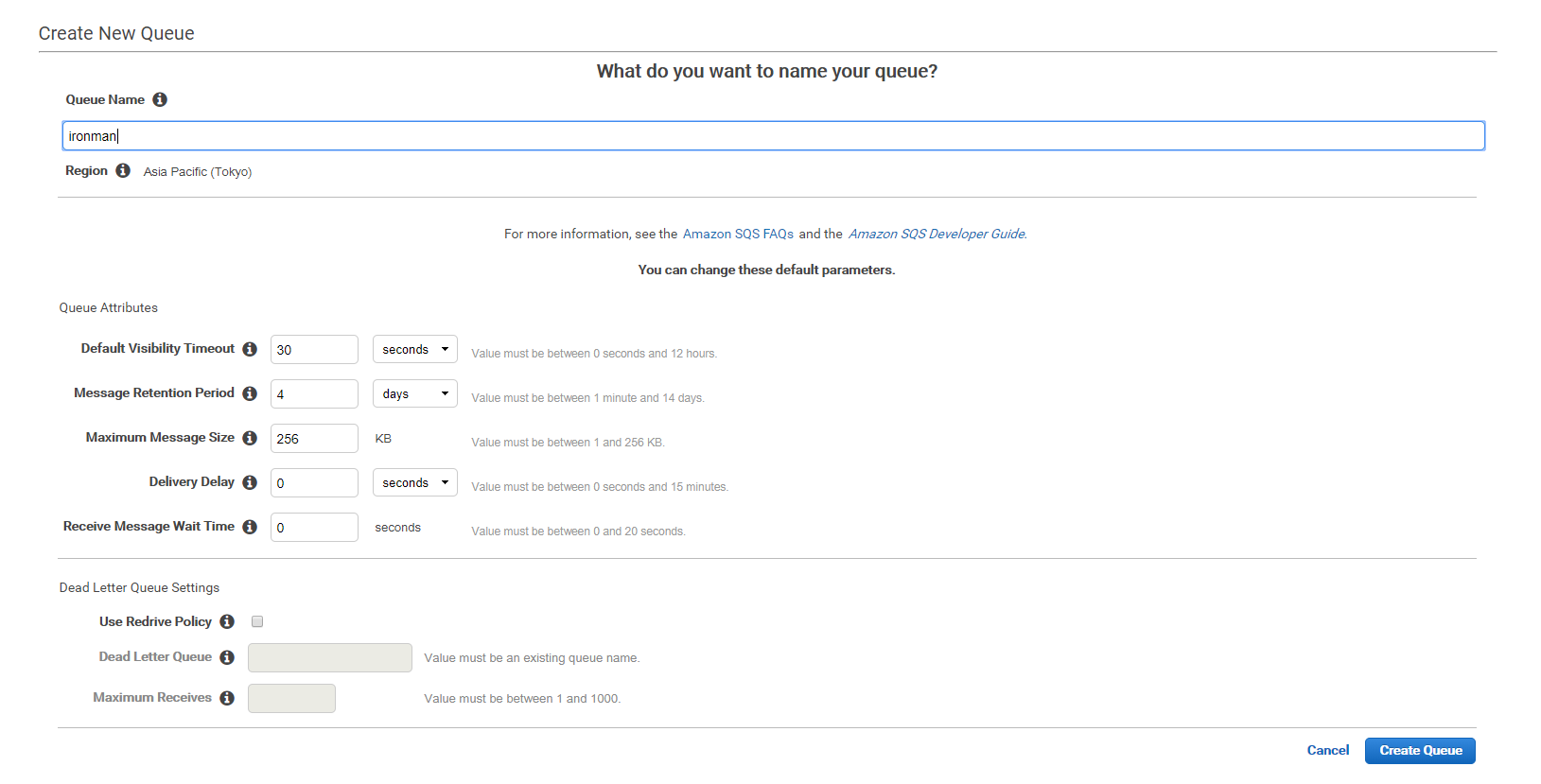Click info icon next to Dead Letter Queue
Viewport: 1541px width, 784px height.
click(227, 657)
